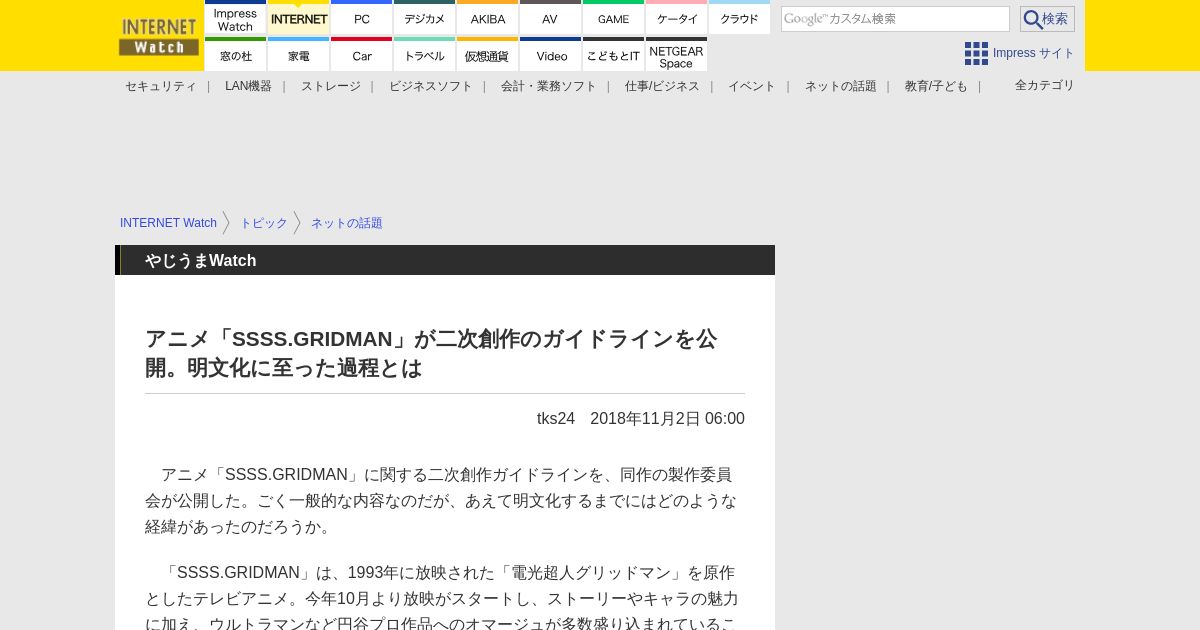Open the セキュリティ category
Viewport: 1200px width, 630px height.
coord(160,86)
